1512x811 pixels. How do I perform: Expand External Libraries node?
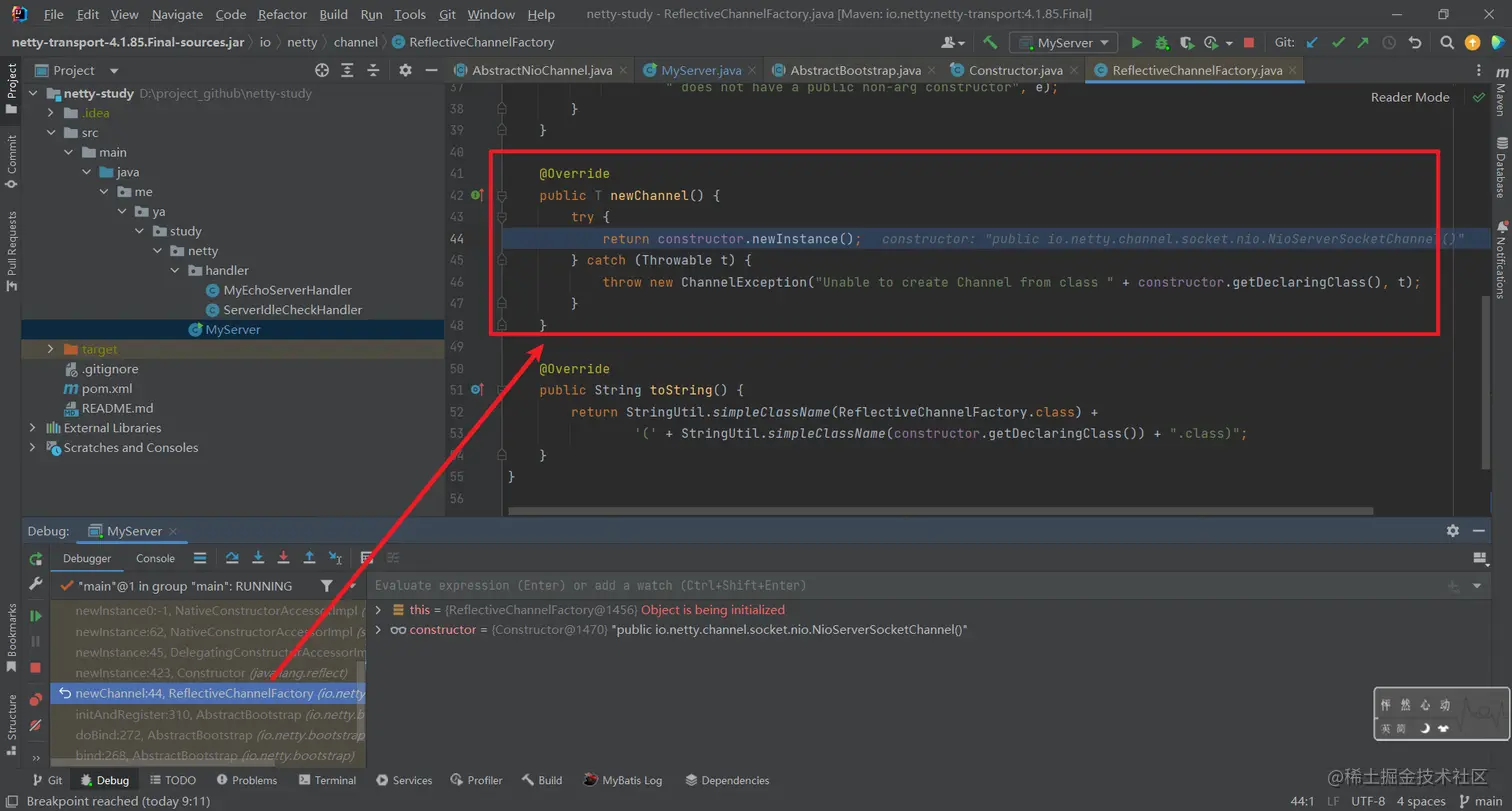33,428
